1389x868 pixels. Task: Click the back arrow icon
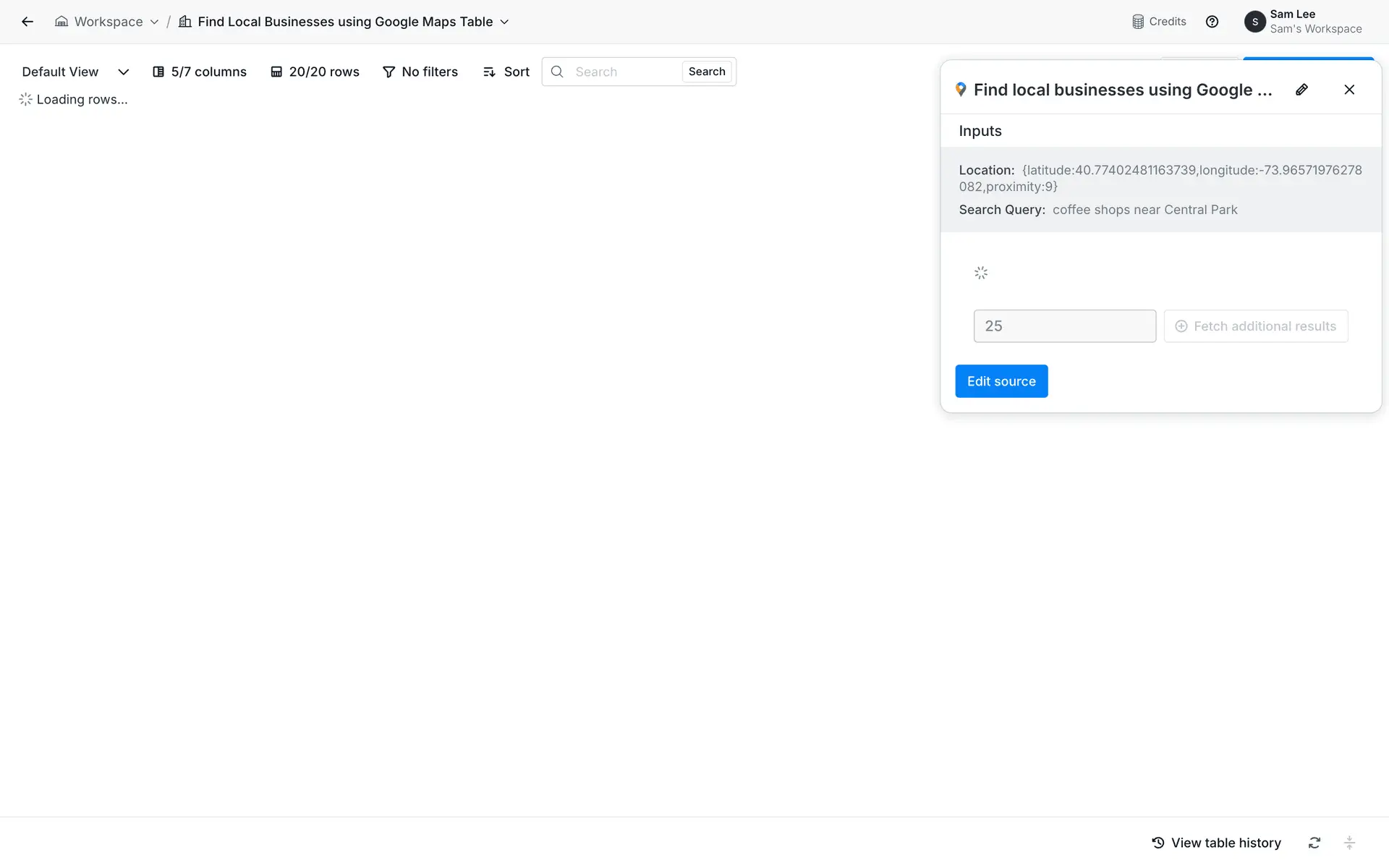click(27, 22)
